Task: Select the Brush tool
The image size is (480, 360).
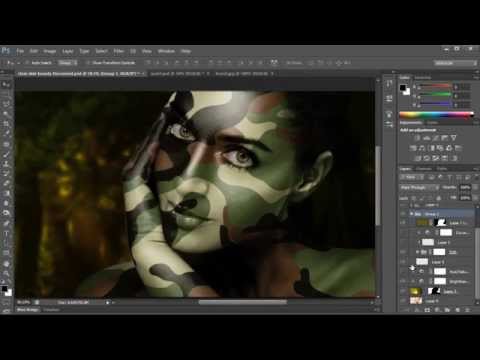Action: [x=6, y=154]
